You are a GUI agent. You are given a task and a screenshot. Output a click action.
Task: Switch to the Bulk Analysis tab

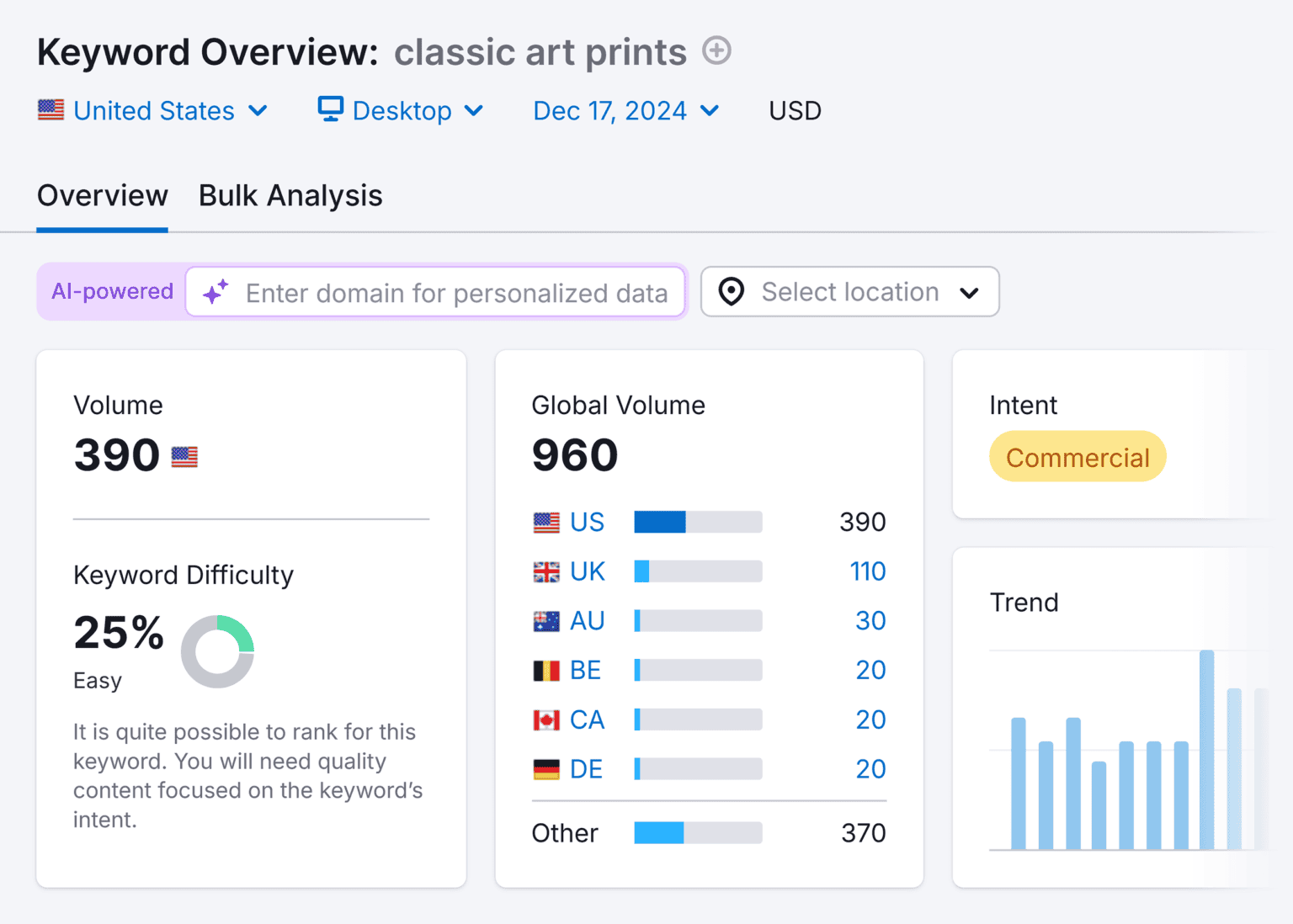[x=290, y=195]
